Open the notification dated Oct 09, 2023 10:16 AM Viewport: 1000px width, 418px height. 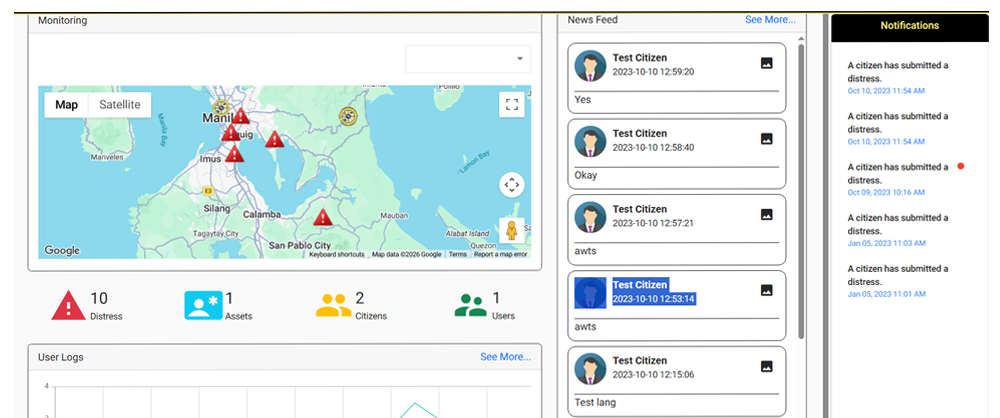(898, 179)
